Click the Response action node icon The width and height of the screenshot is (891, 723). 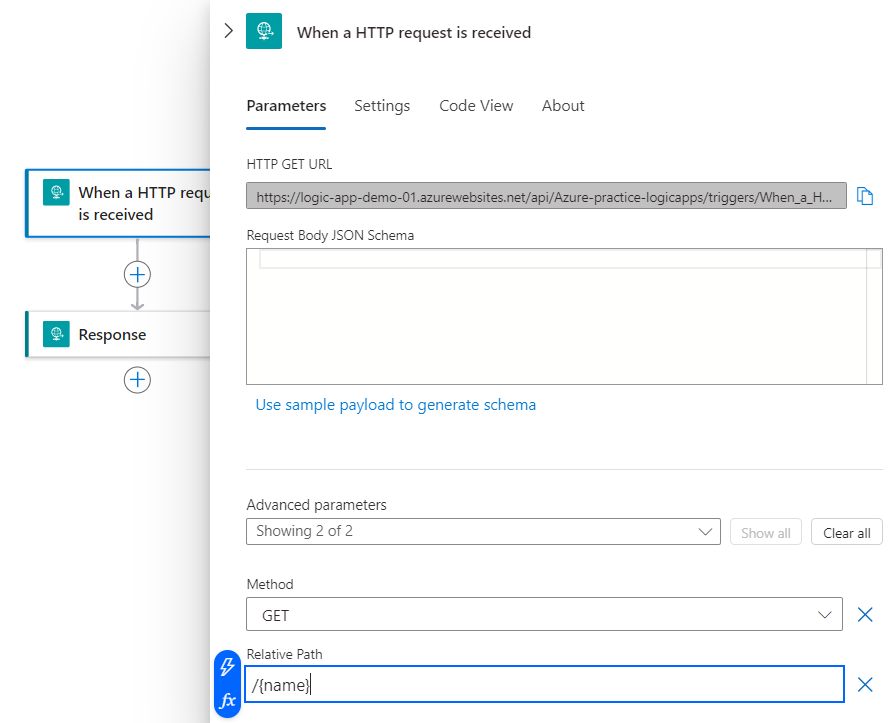[x=57, y=334]
